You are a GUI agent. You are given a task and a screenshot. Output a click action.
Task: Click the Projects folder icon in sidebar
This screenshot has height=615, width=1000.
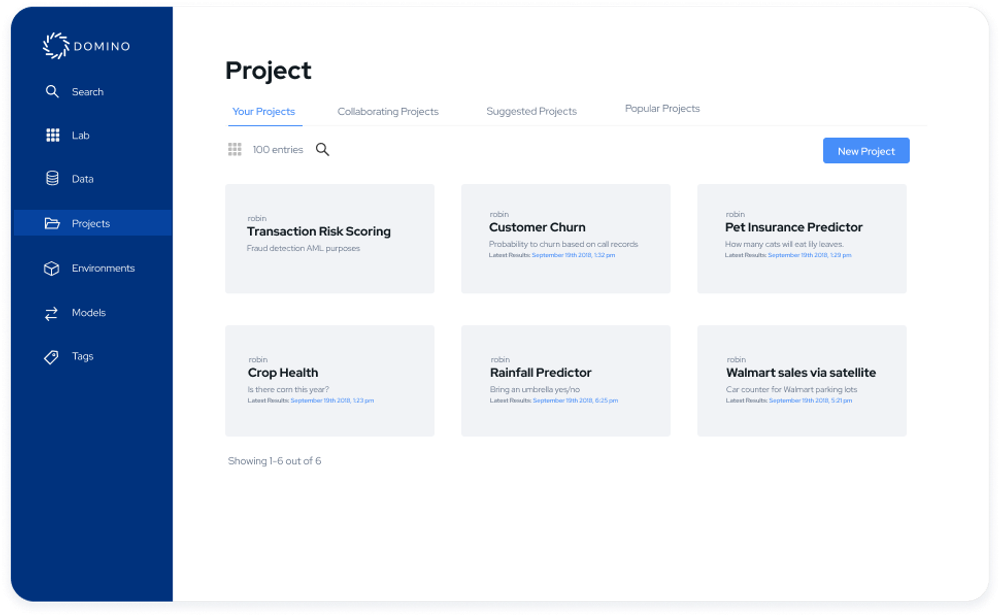coord(52,223)
